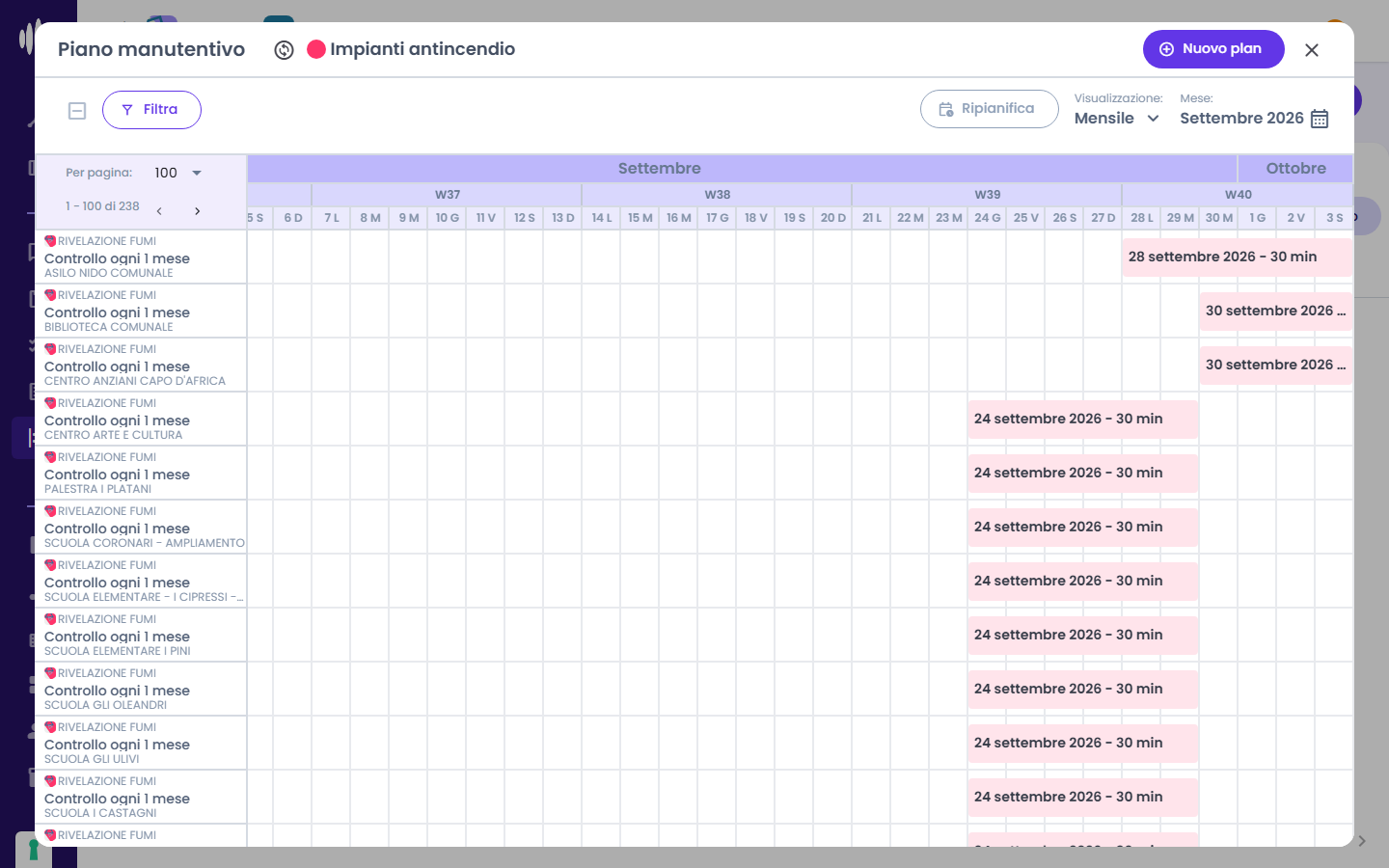This screenshot has width=1389, height=868.
Task: Click the smoke detector icon for SCUOLA ELEMENTARE - I CIPRESSI
Action: click(50, 565)
